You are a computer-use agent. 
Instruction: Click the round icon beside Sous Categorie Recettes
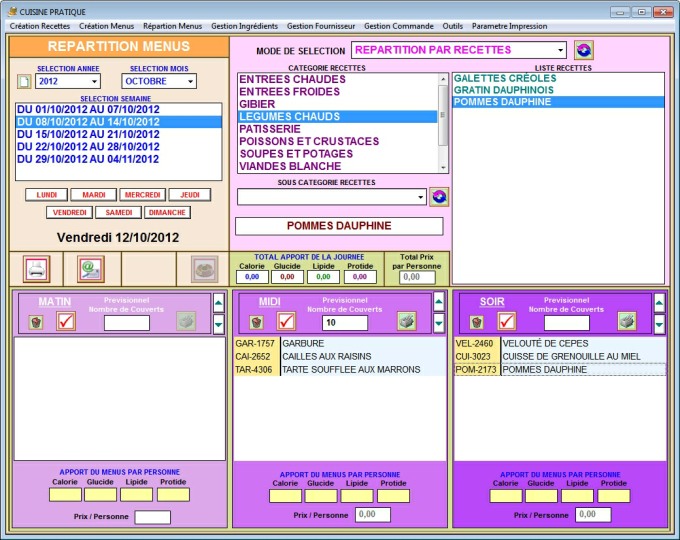click(438, 197)
